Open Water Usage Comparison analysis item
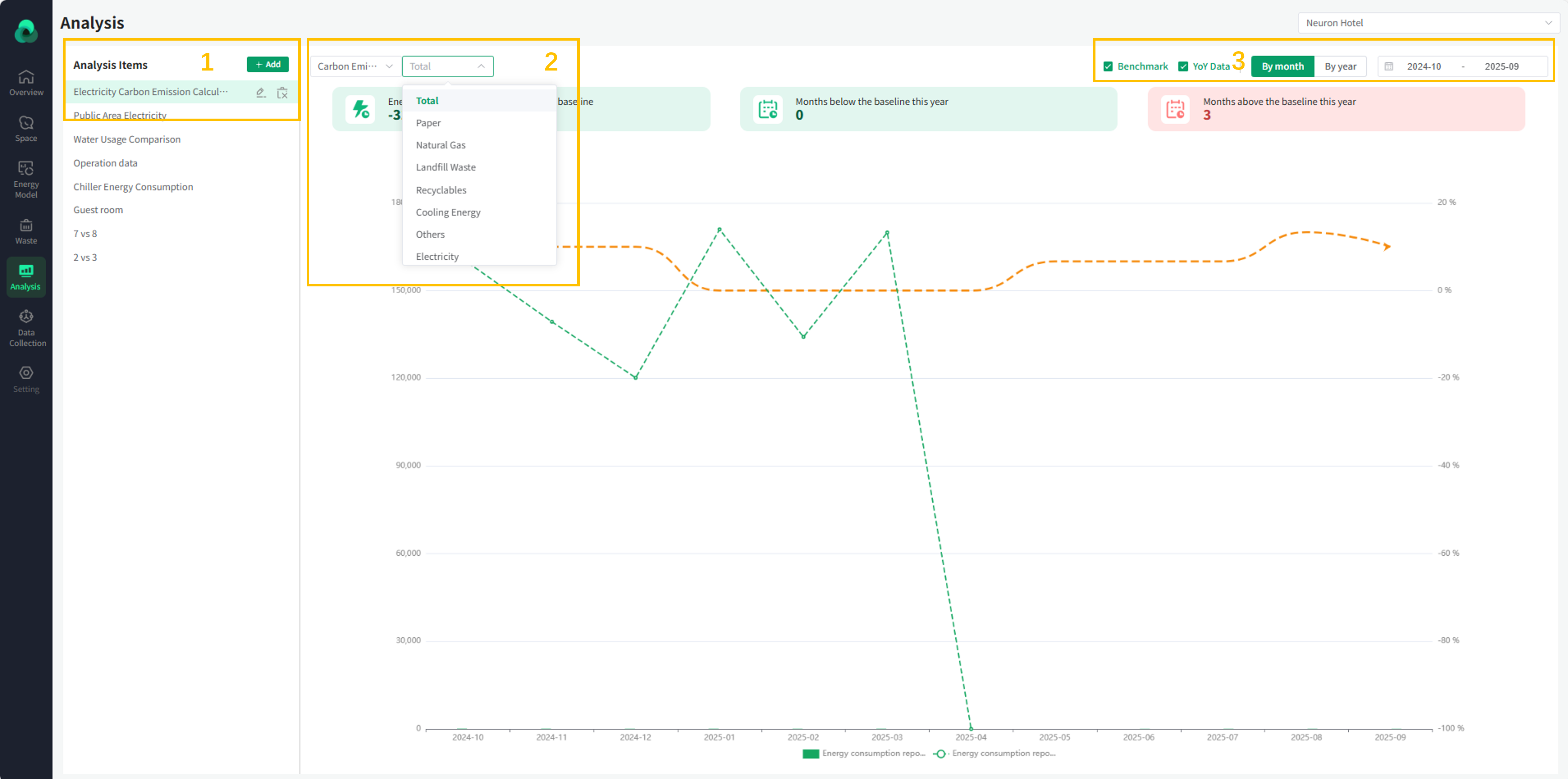The height and width of the screenshot is (779, 1568). tap(127, 139)
